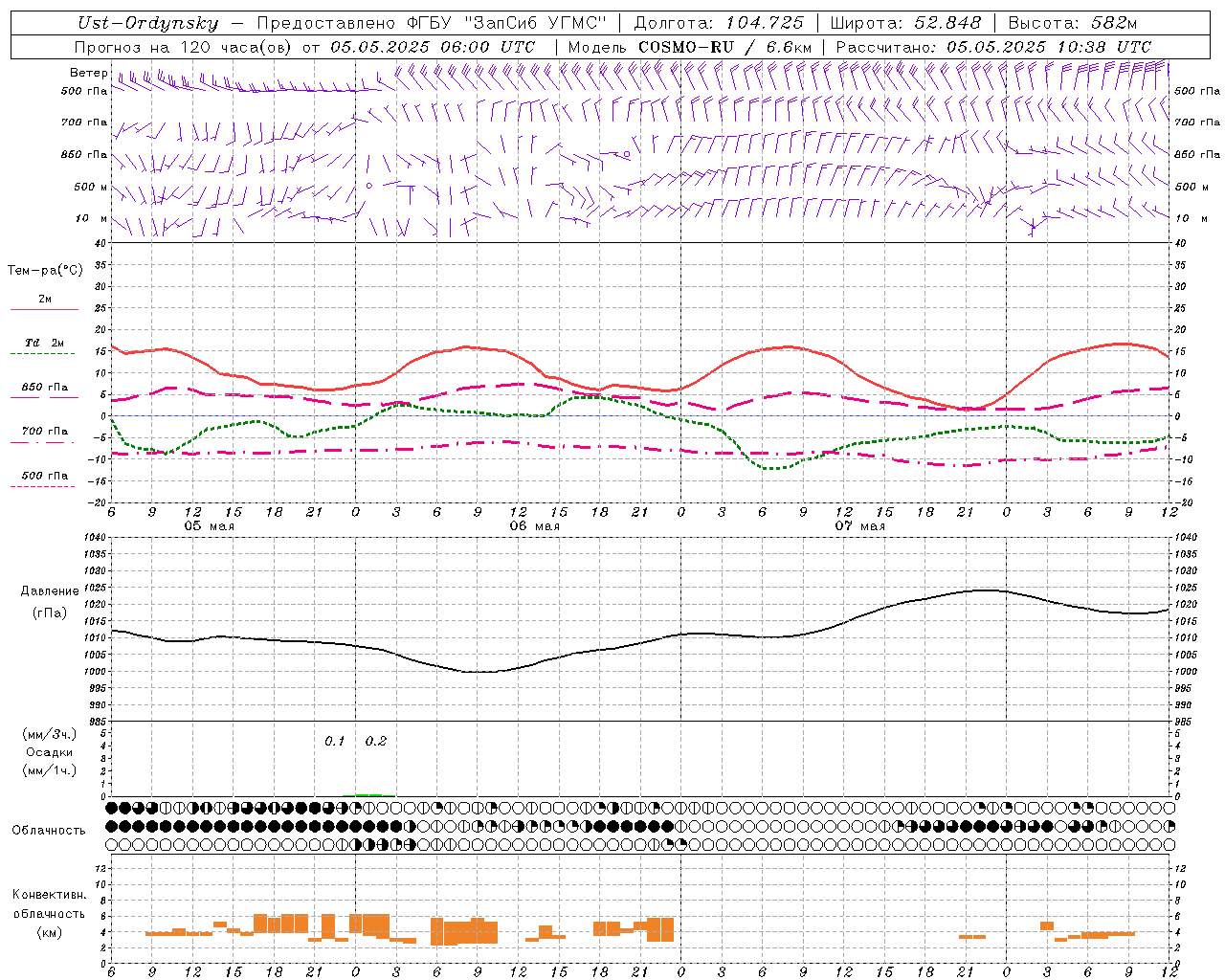The height and width of the screenshot is (980, 1225).
Task: Click the Облачность cloud cover label
Action: (49, 831)
